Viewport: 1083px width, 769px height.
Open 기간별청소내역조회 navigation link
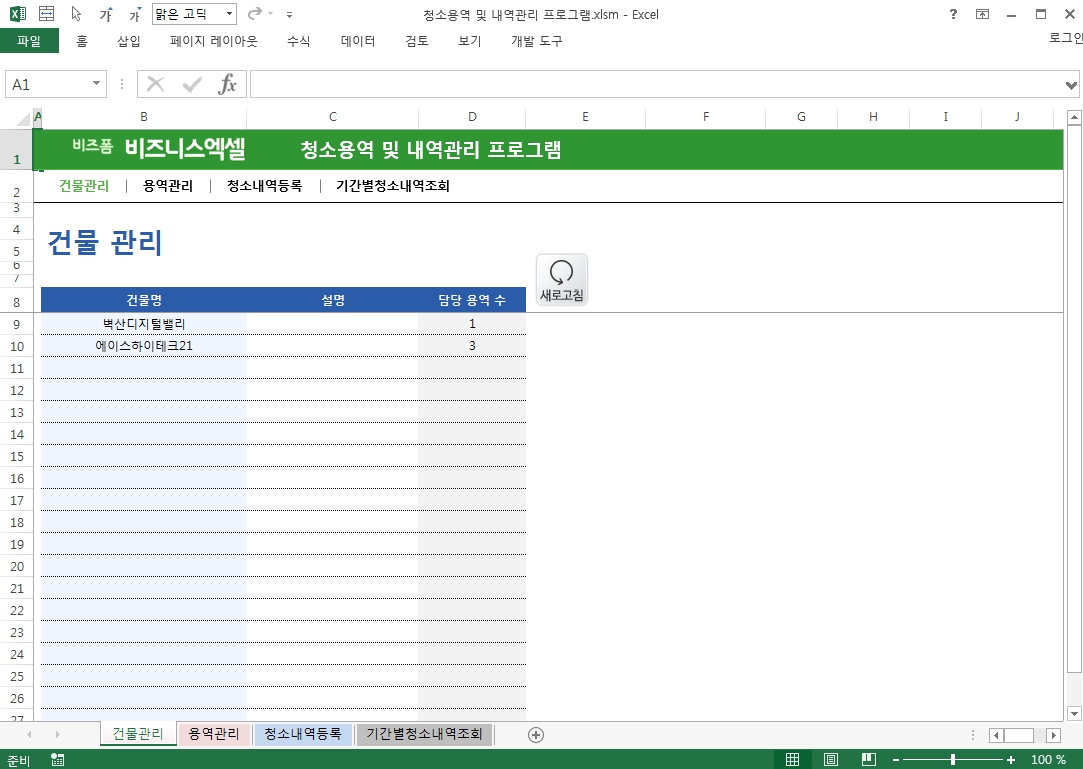point(392,185)
